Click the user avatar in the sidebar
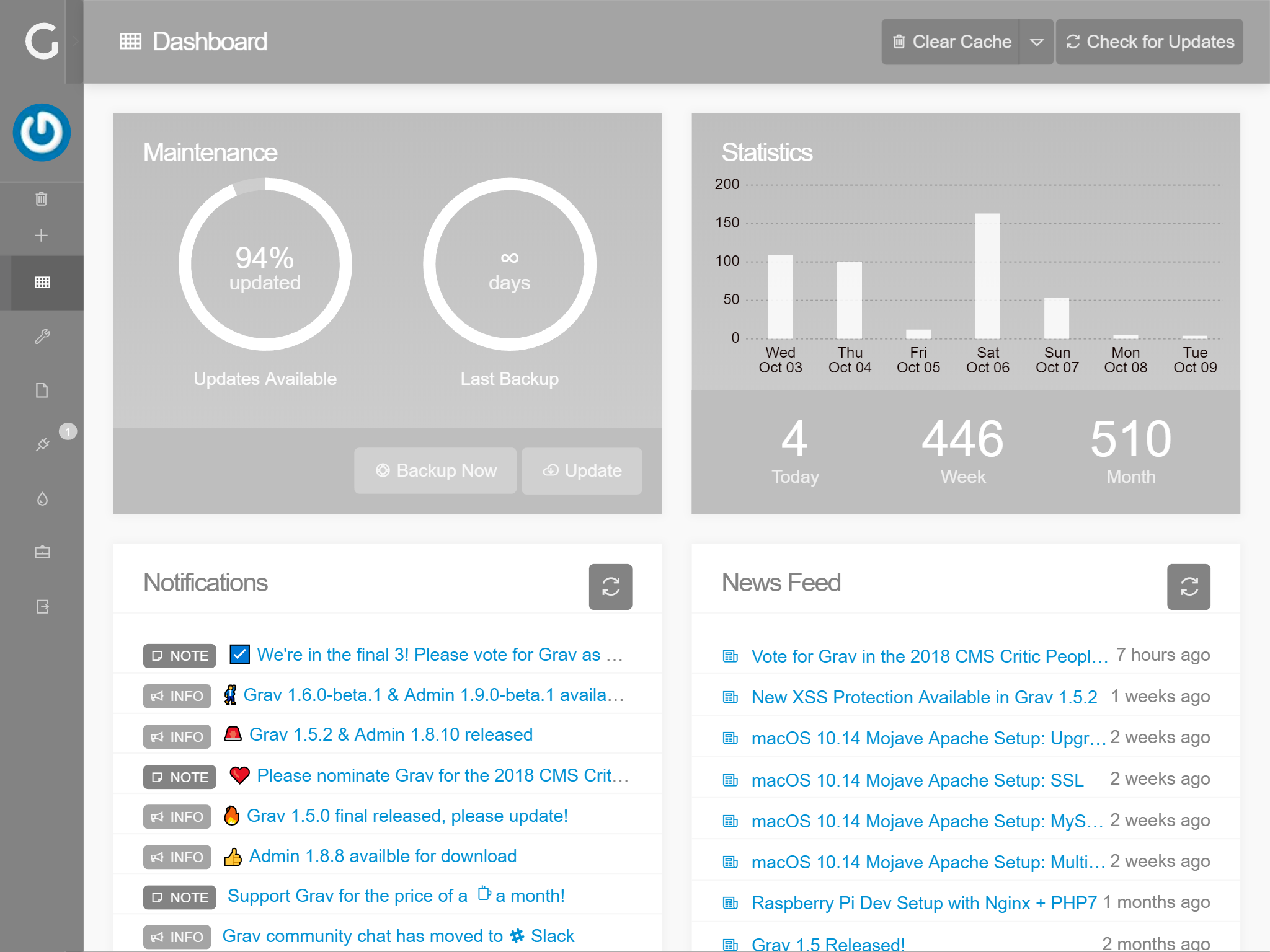This screenshot has width=1270, height=952. click(42, 133)
